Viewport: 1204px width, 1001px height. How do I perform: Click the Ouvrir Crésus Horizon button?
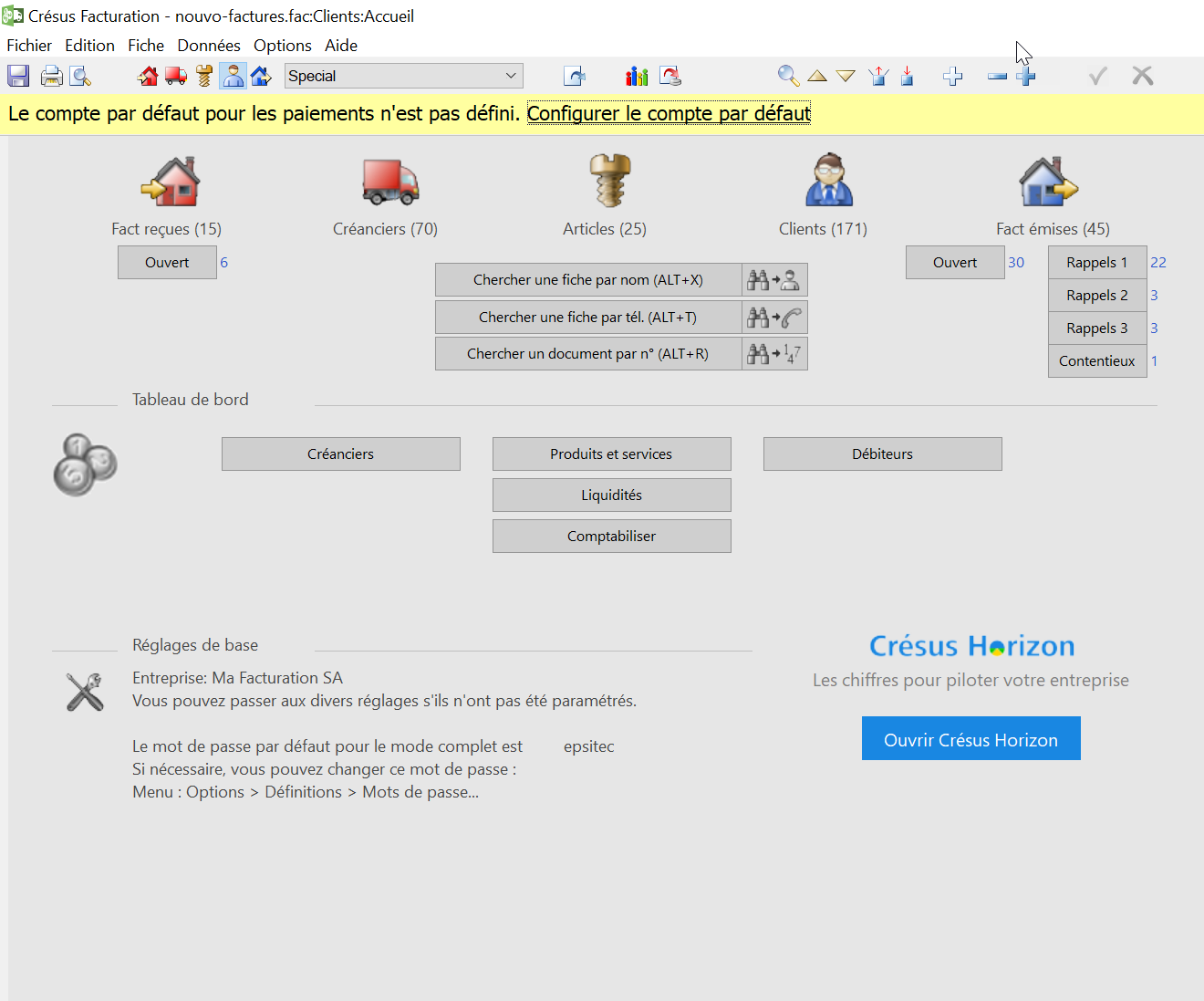click(971, 738)
